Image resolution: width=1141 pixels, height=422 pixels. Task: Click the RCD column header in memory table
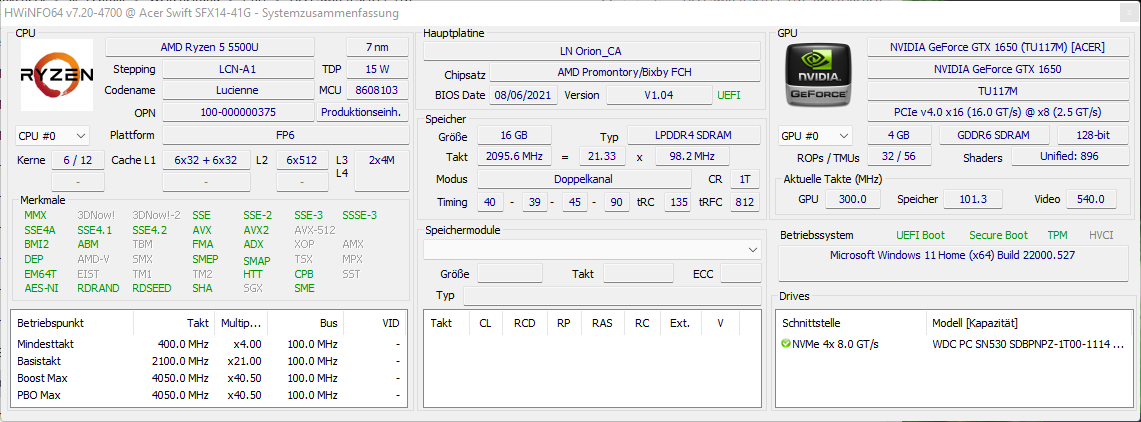525,323
